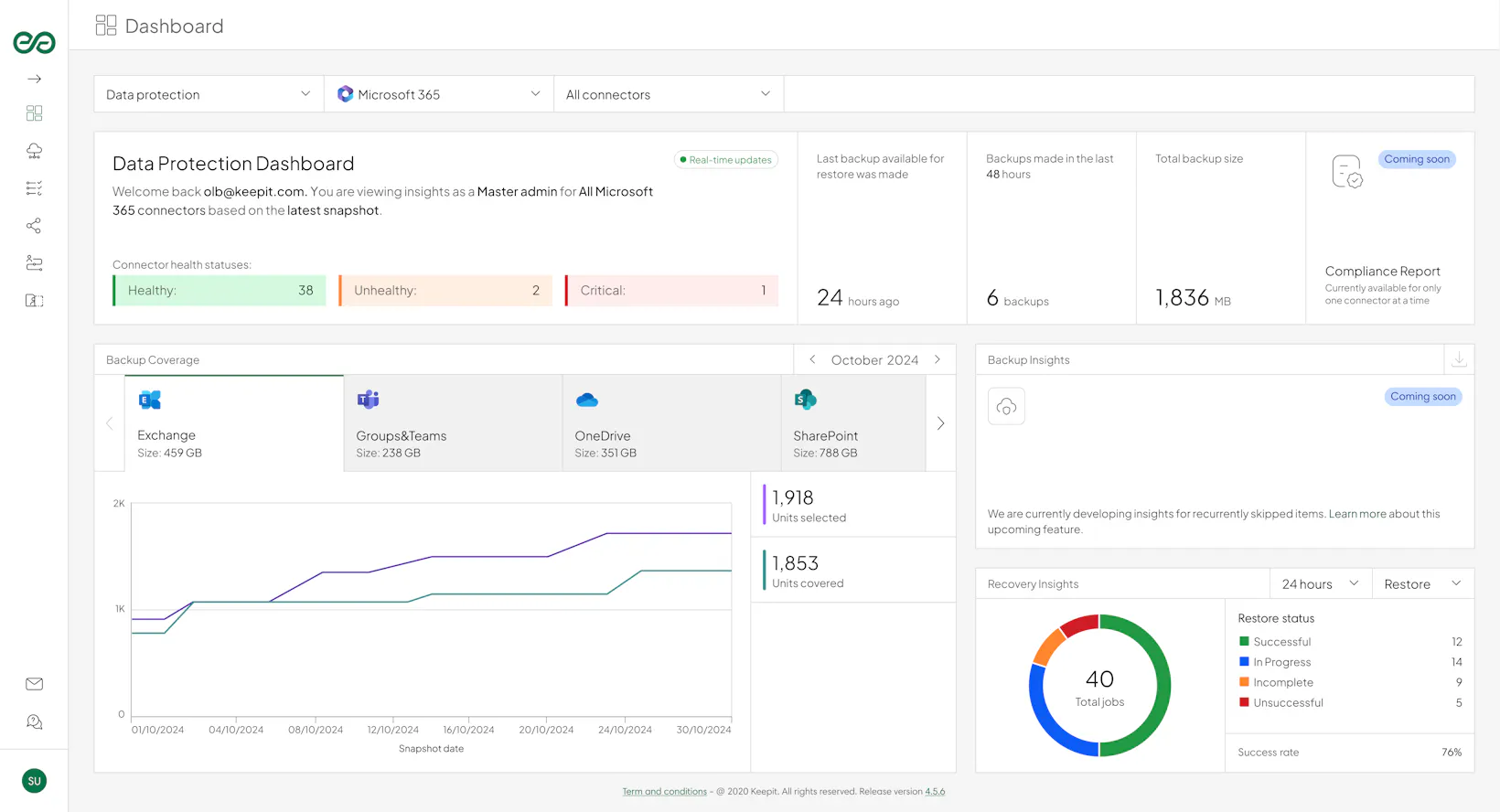Open the Microsoft 365 dropdown

coord(439,94)
